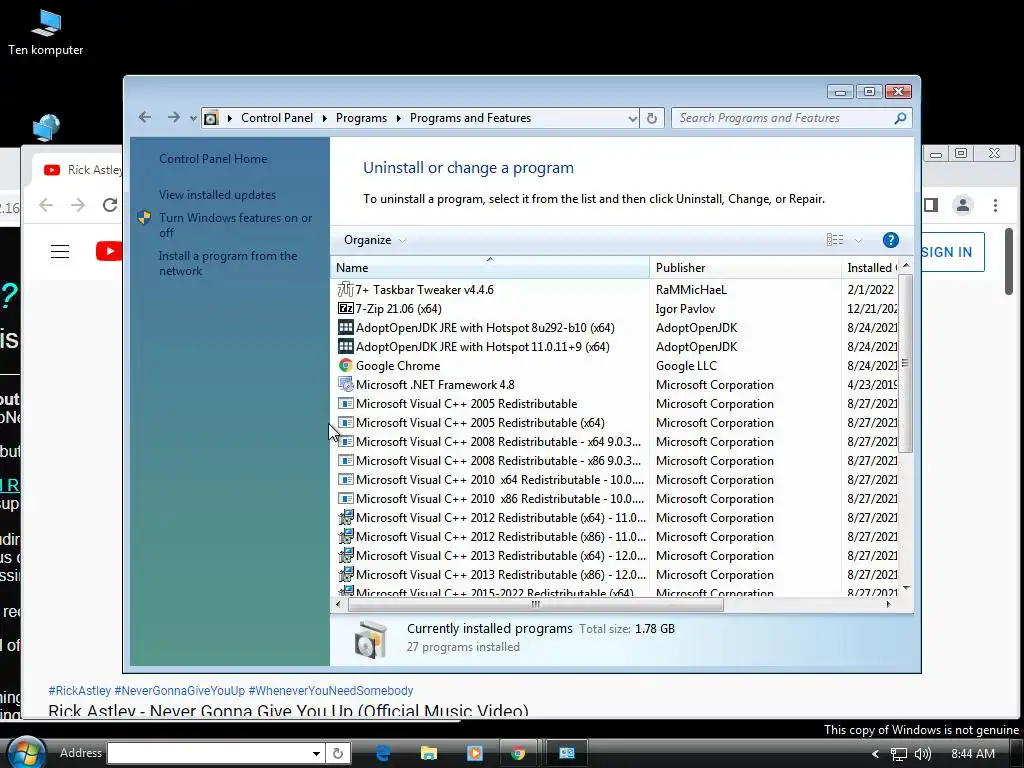This screenshot has width=1024, height=768.
Task: Sort by the Name column header
Action: point(490,268)
